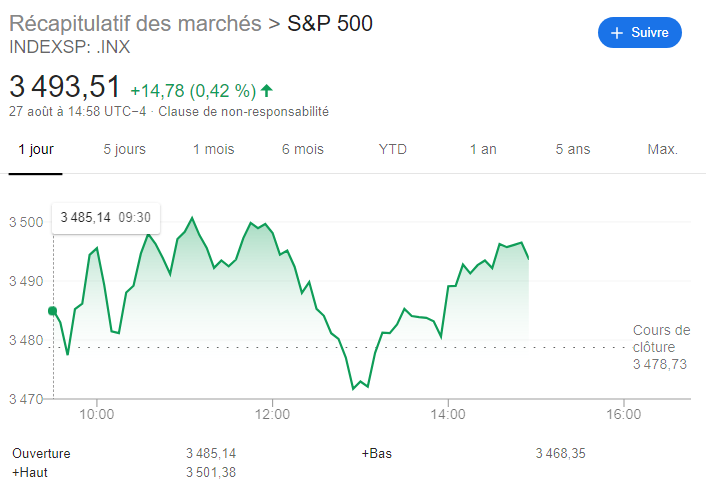Show the 1 an chart range
Viewport: 706px width, 504px height.
tap(483, 149)
